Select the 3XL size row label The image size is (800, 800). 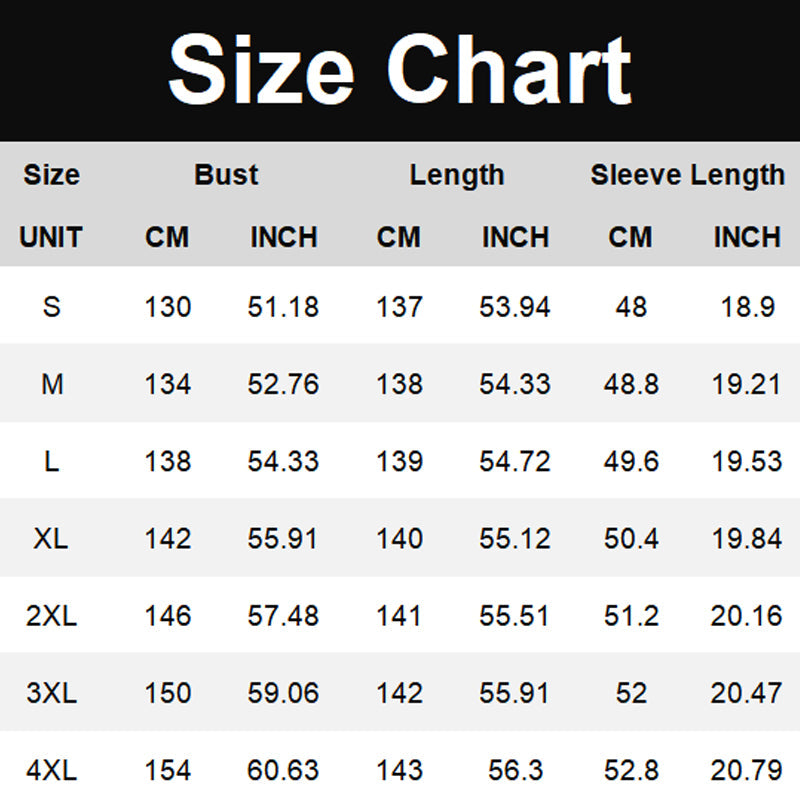[x=51, y=693]
